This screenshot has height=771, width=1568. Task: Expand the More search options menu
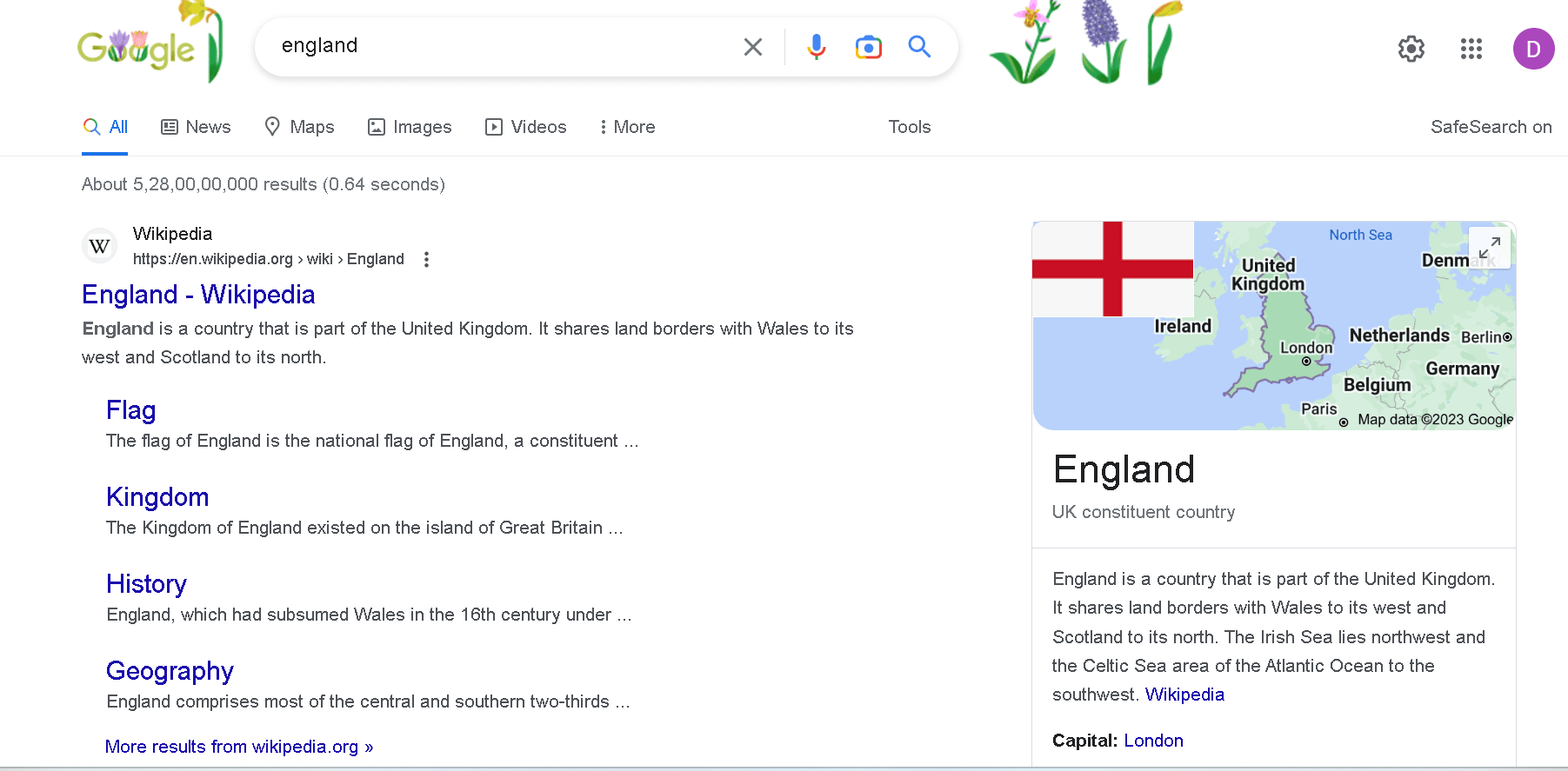(x=627, y=127)
